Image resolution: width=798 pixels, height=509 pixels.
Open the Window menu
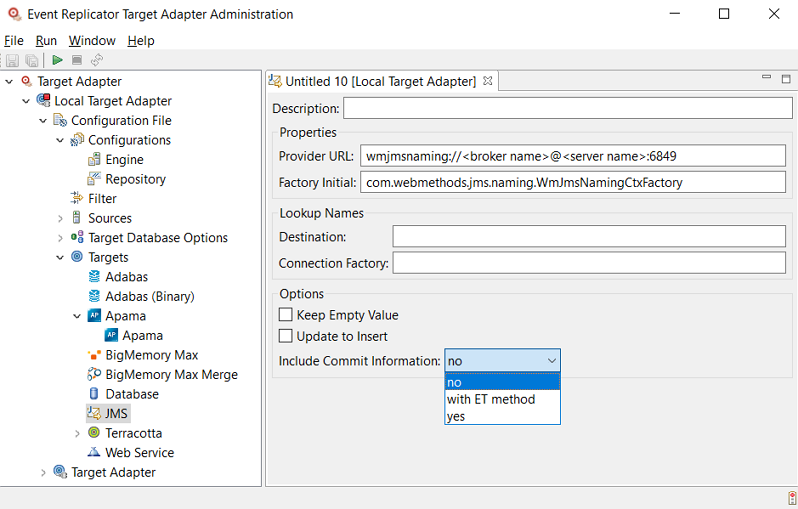[92, 41]
